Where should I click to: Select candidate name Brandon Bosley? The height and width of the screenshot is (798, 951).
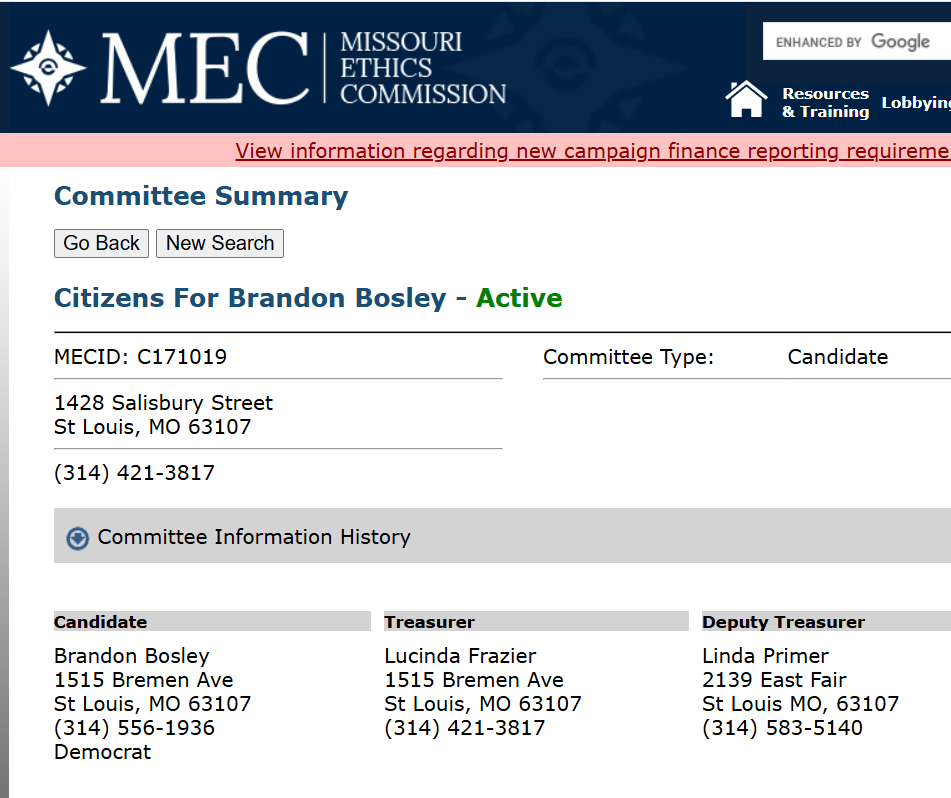[131, 656]
